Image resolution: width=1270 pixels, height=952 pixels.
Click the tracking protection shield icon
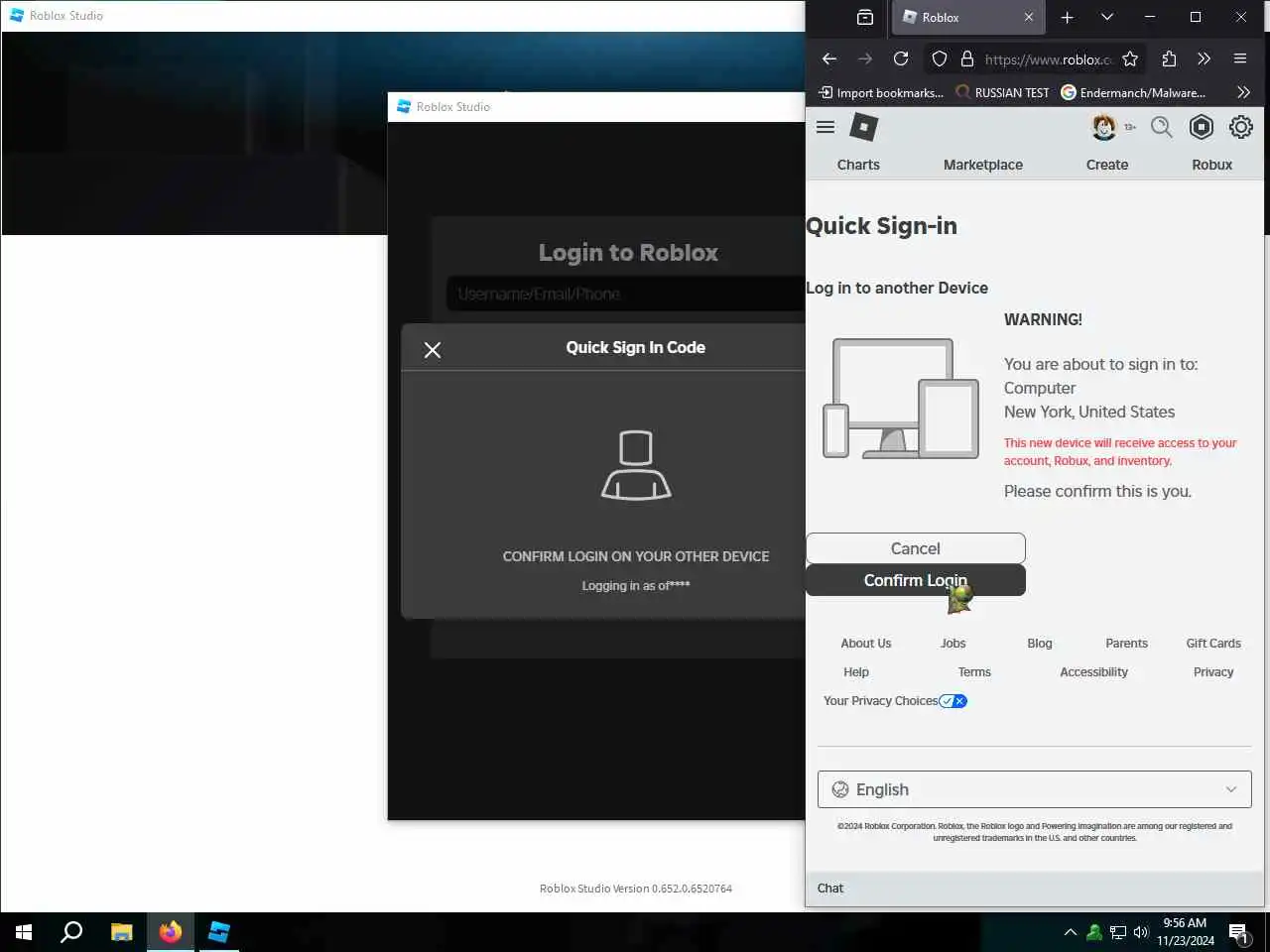pyautogui.click(x=940, y=59)
